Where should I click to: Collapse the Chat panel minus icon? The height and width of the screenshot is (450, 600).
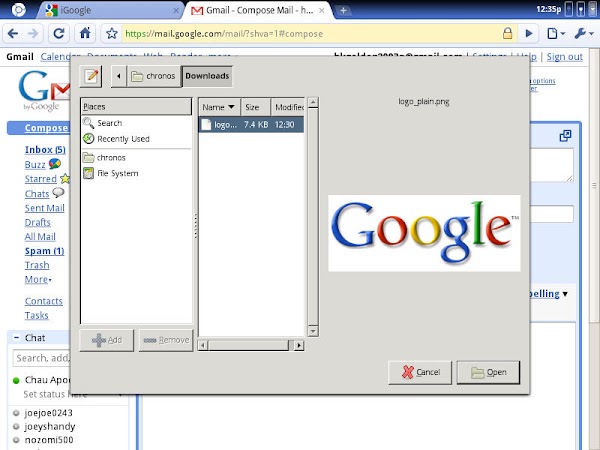(16, 338)
